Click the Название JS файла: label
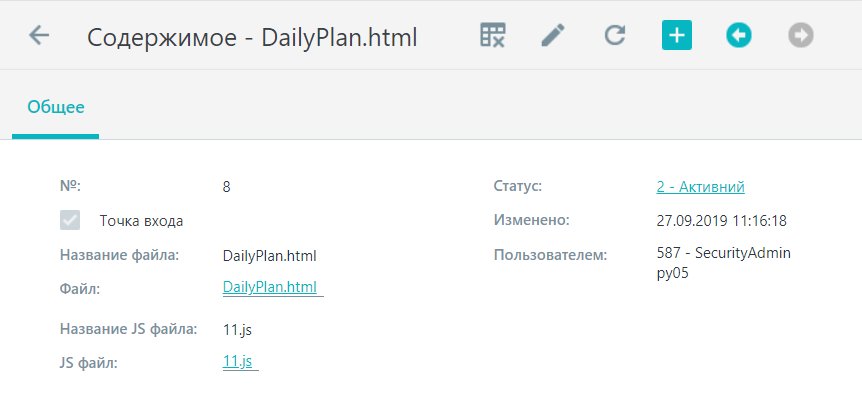862x411 pixels. [x=128, y=329]
